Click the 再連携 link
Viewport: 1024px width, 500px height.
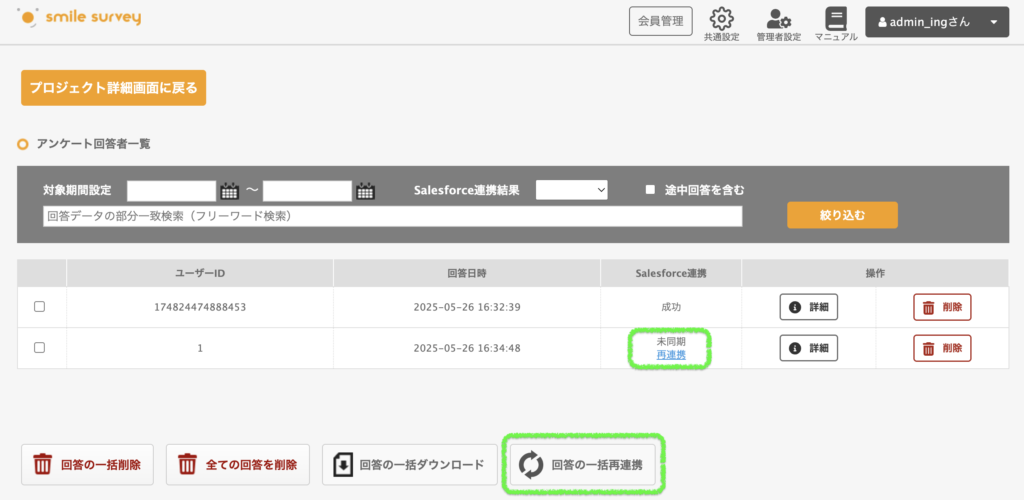click(x=671, y=355)
